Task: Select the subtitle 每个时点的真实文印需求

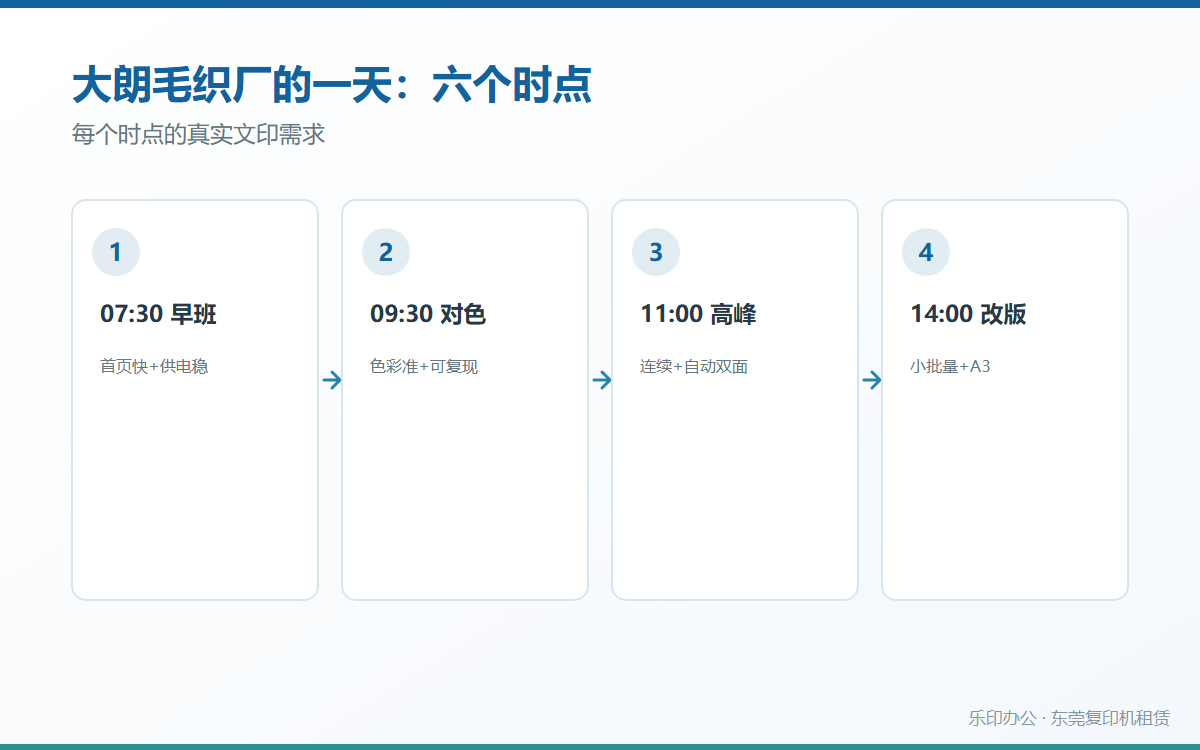Action: [199, 134]
